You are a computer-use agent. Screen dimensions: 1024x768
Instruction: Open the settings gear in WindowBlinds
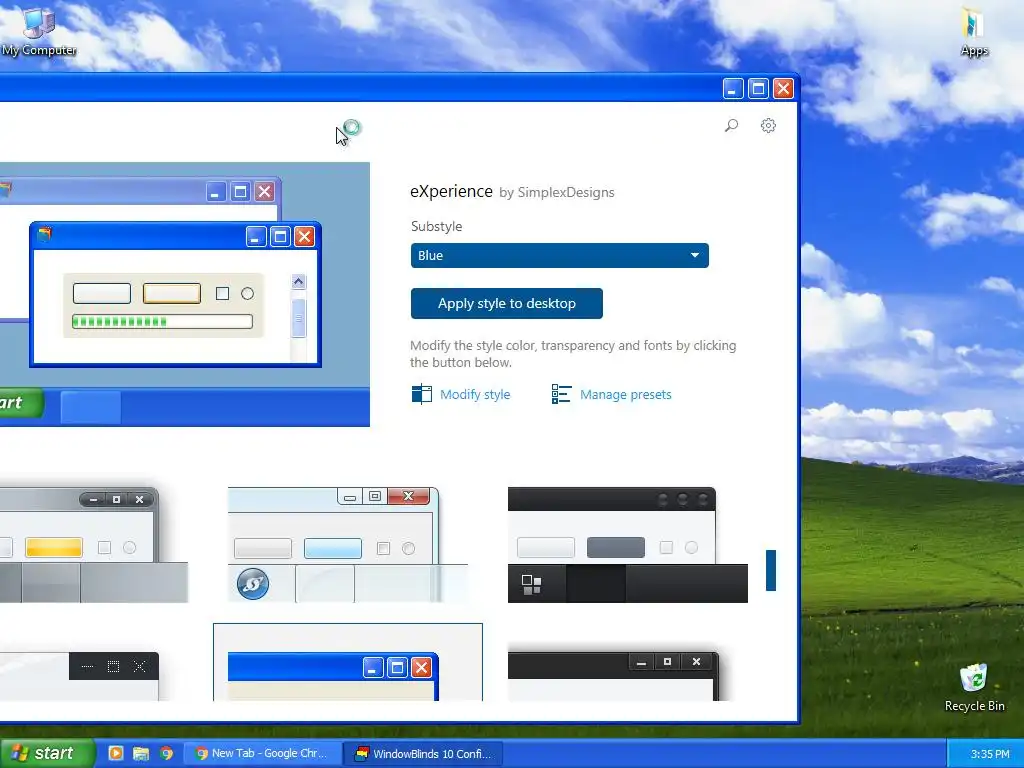pos(768,125)
